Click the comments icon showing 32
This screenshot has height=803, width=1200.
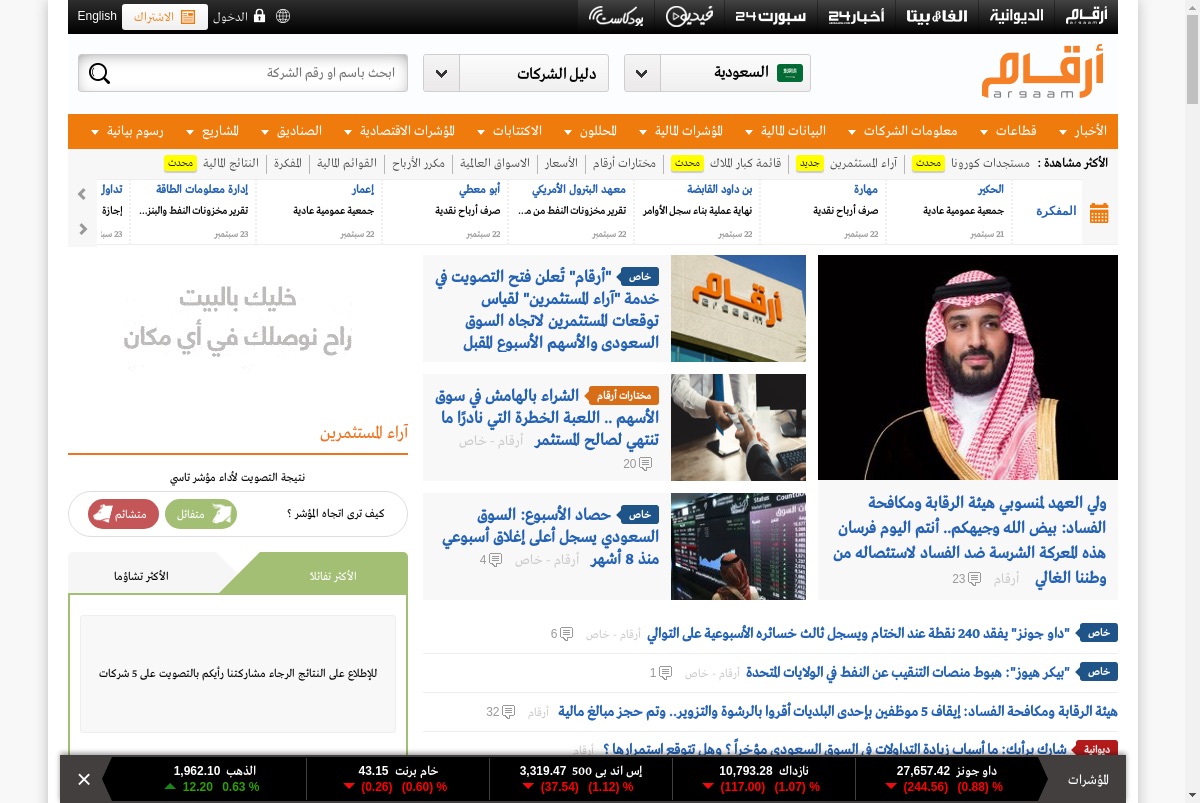click(x=508, y=712)
